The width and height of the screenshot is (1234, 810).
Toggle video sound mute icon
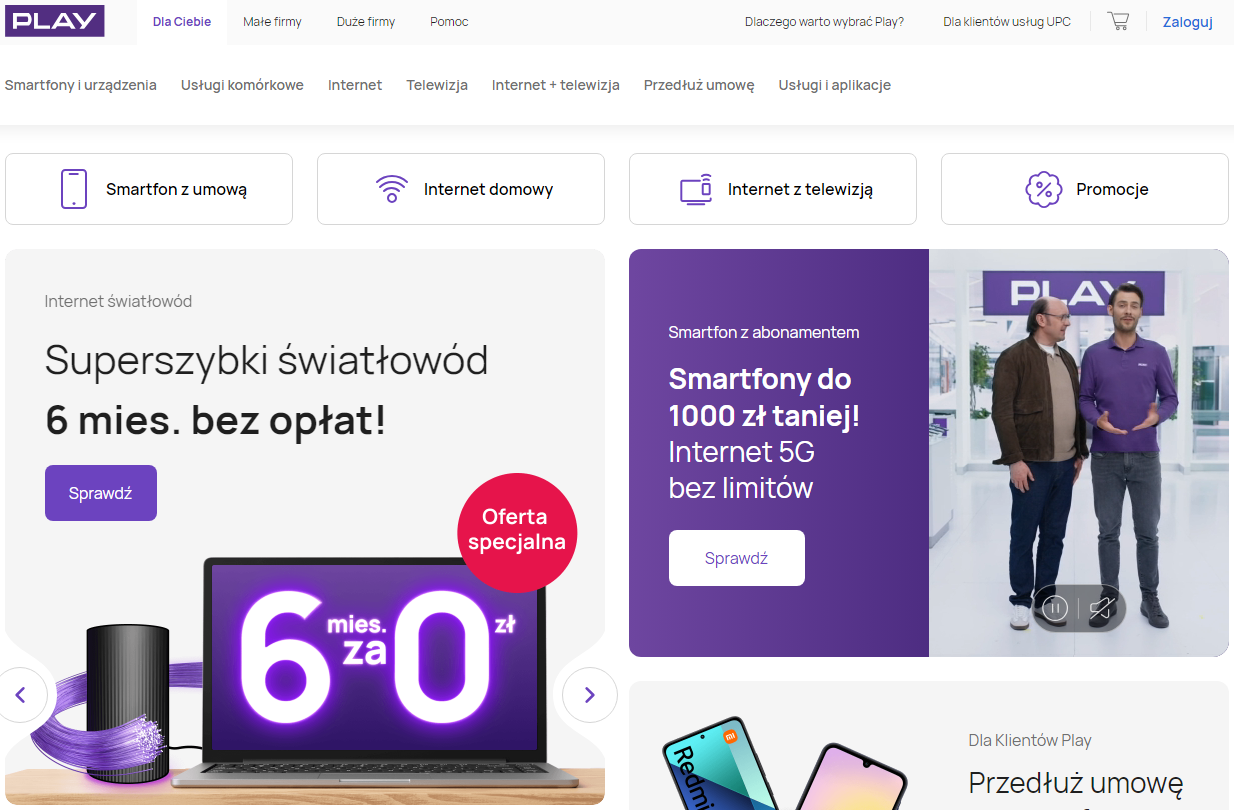[1101, 608]
